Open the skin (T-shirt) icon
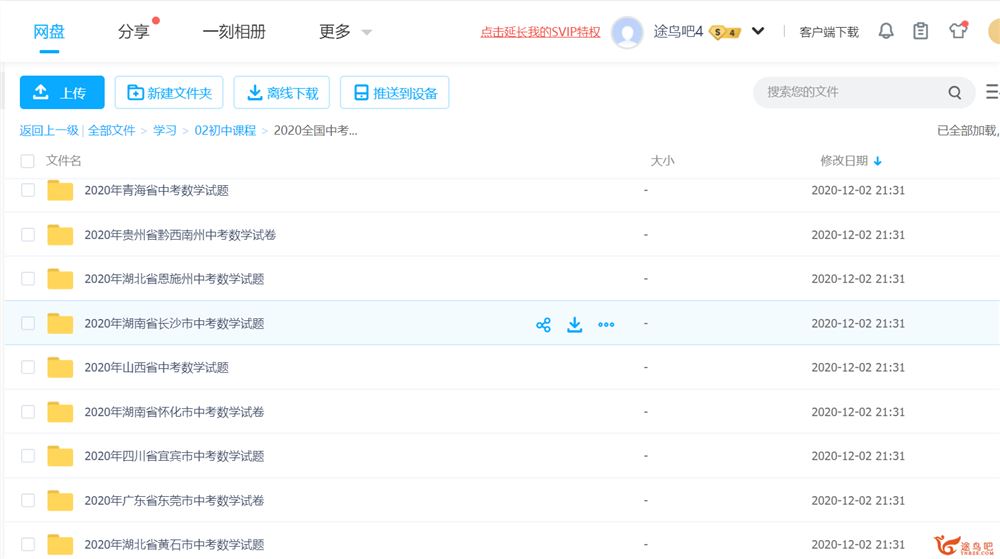 coord(958,30)
